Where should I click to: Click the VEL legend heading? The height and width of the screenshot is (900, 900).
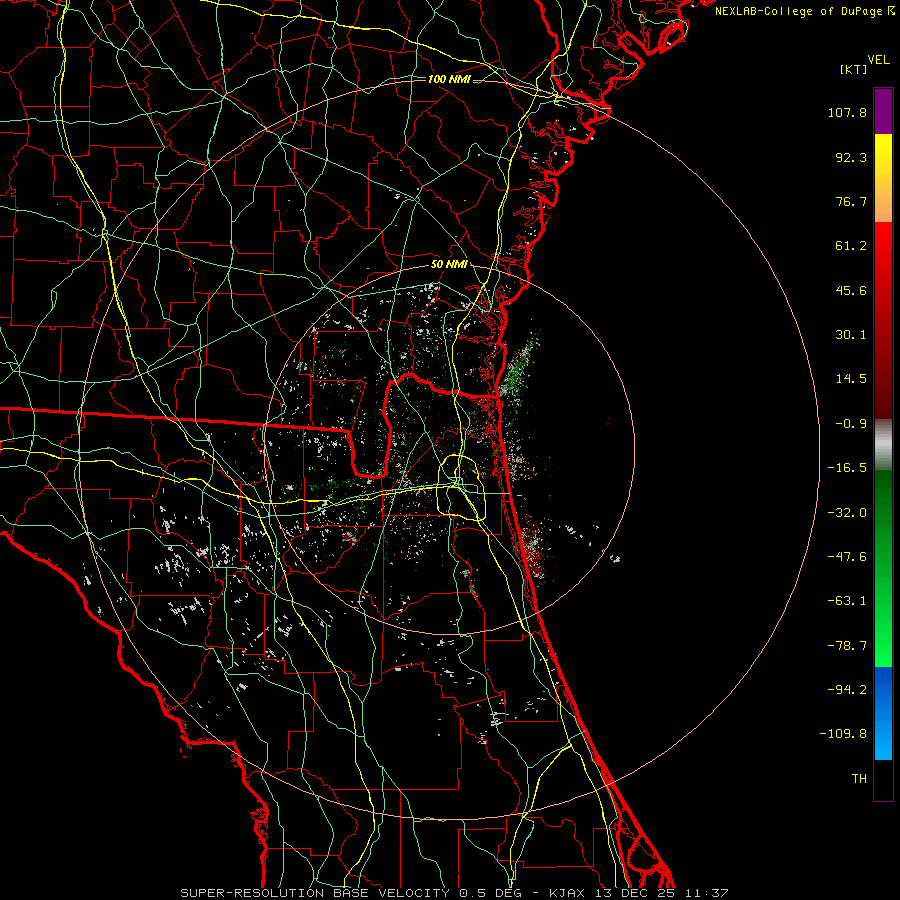pos(879,60)
